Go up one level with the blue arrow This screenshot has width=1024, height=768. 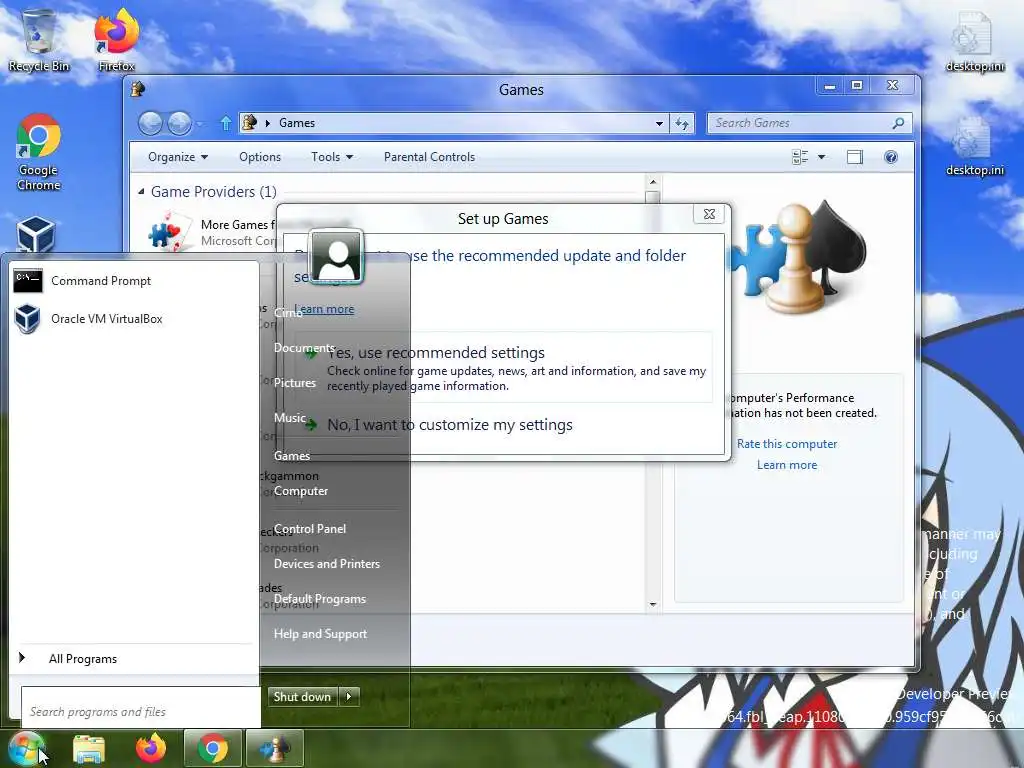(225, 123)
